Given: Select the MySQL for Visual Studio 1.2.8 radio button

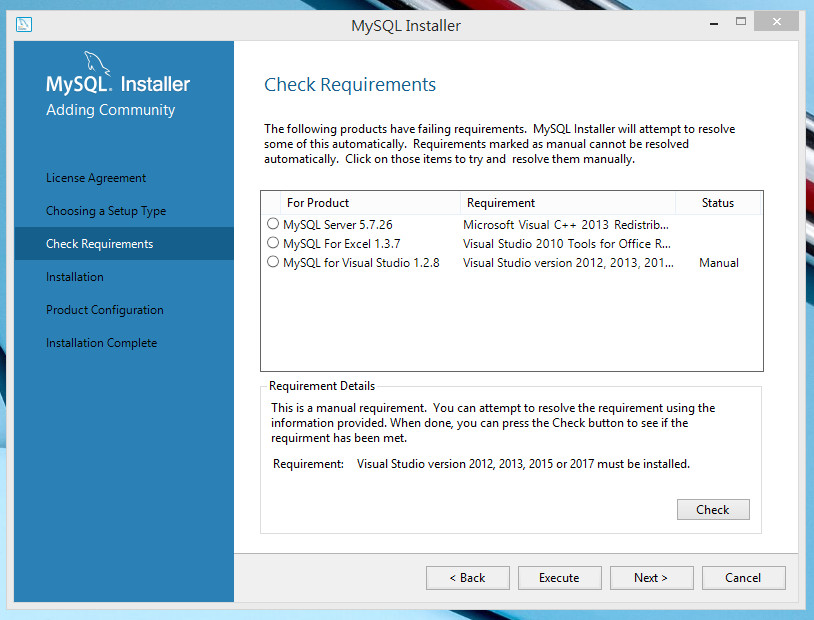Looking at the screenshot, I should (273, 262).
